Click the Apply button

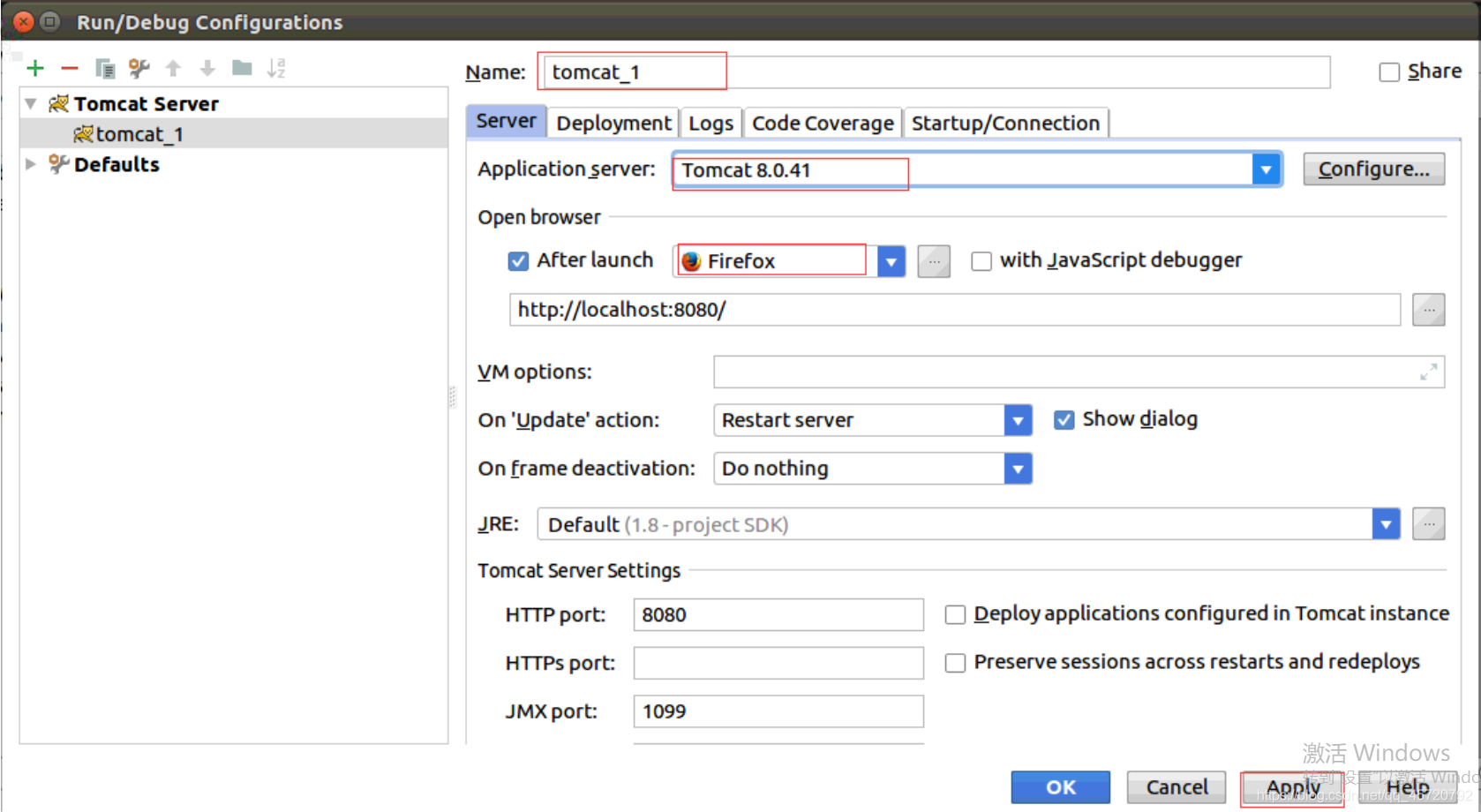point(1292,787)
